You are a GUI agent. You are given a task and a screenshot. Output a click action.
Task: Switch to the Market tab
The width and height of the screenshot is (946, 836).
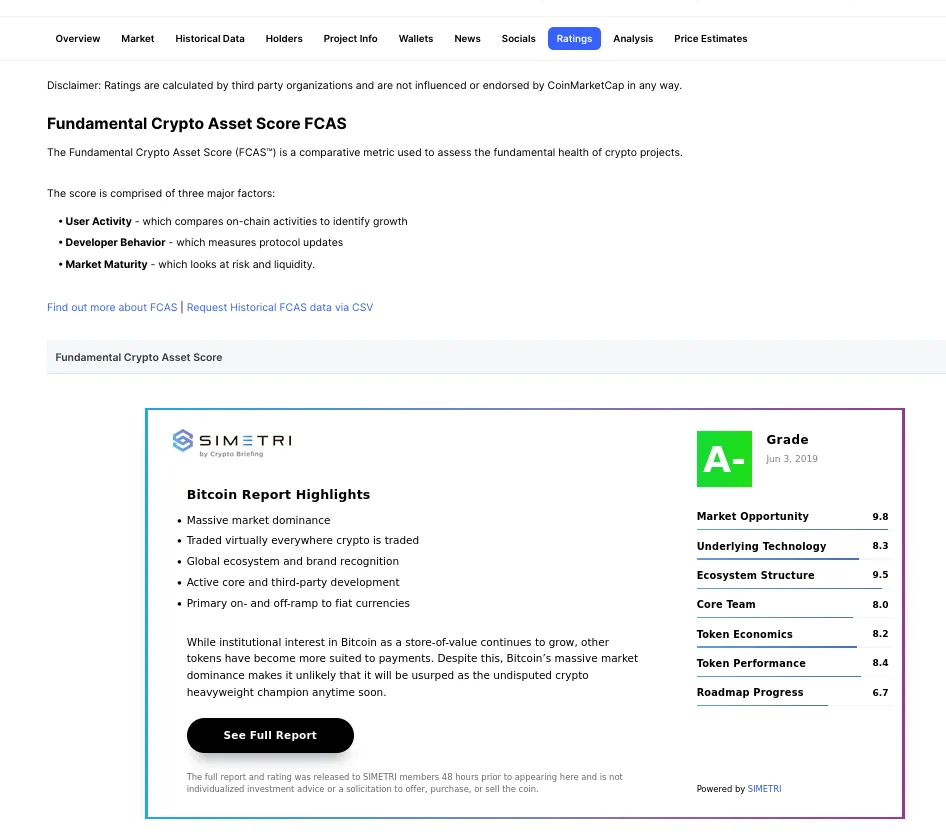point(138,39)
